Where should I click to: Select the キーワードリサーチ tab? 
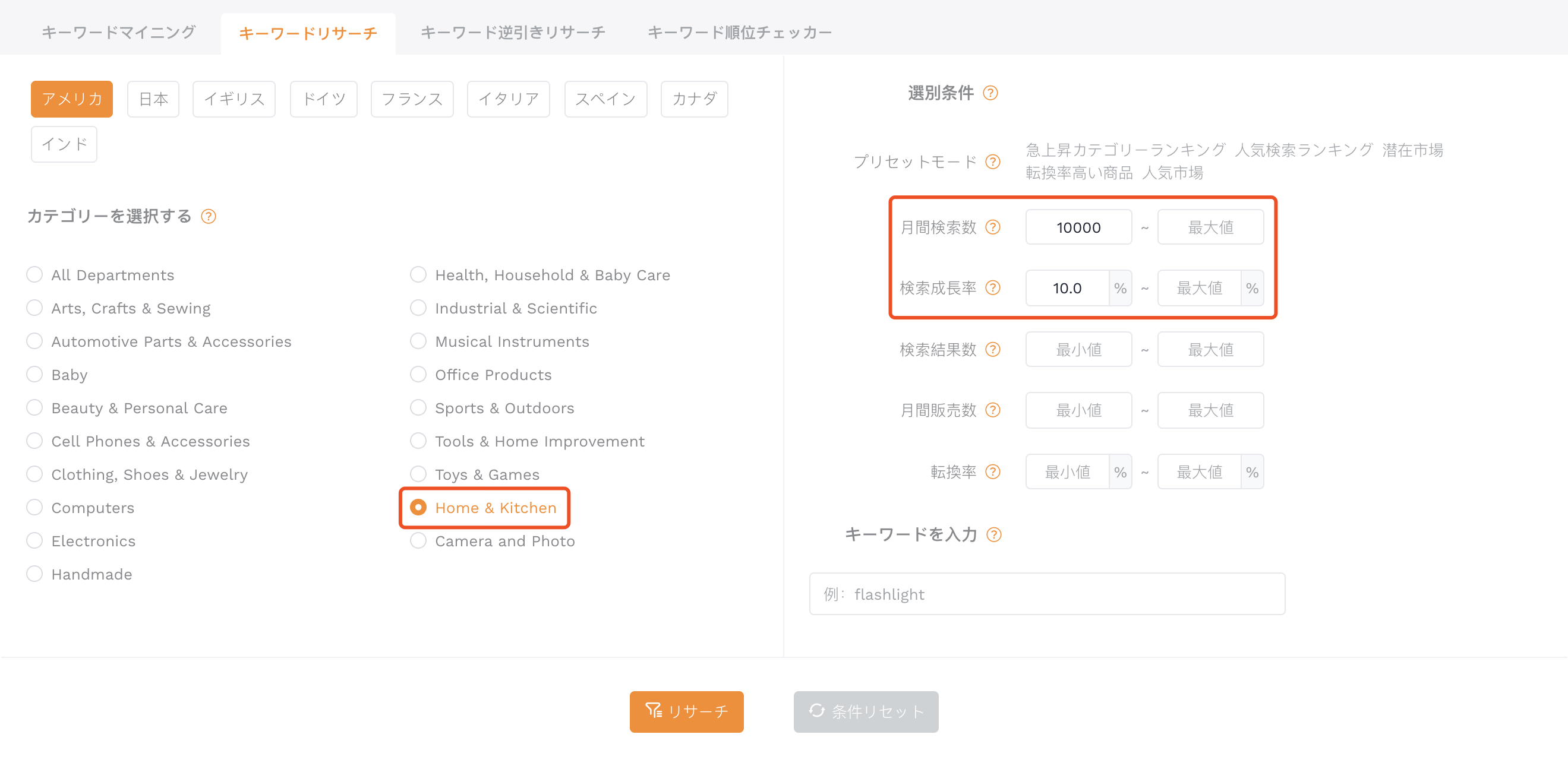pos(308,33)
